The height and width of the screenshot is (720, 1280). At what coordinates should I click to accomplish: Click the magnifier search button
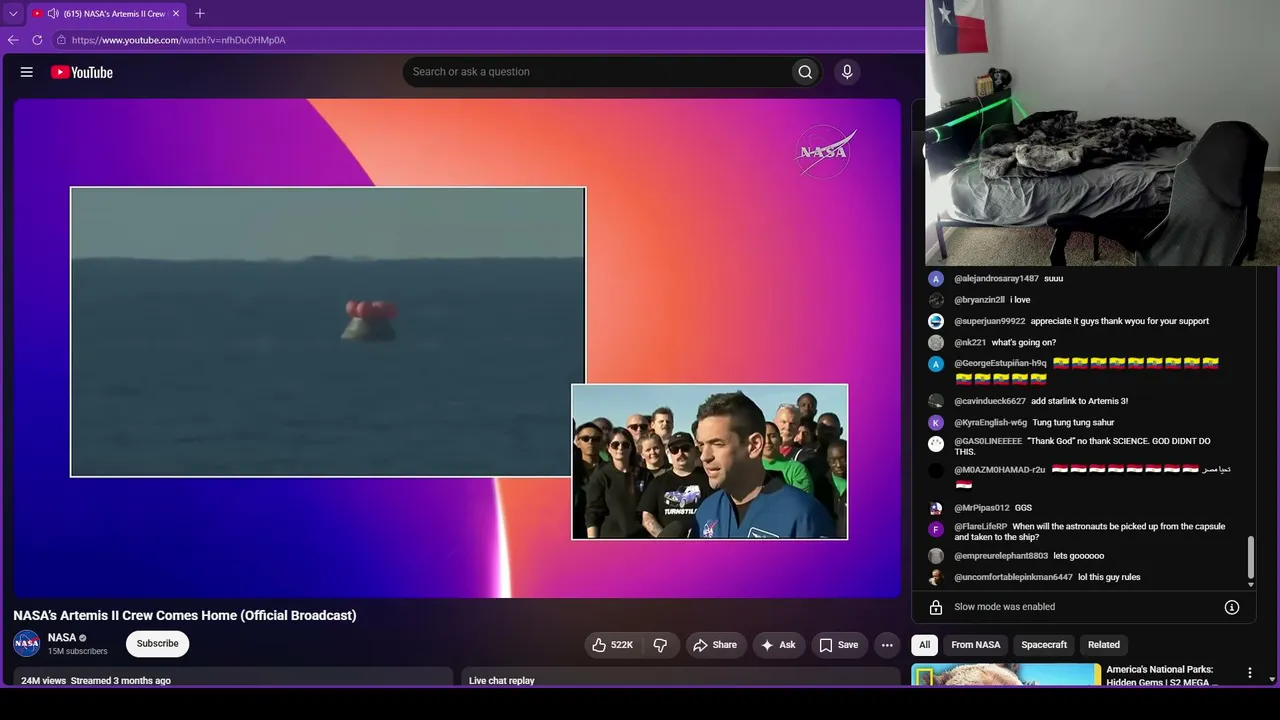805,72
